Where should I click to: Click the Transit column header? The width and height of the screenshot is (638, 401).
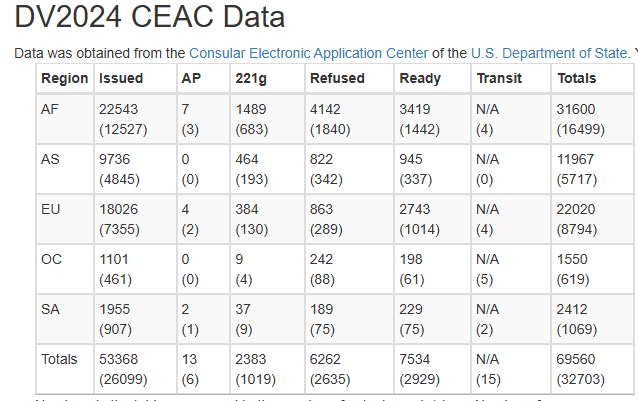499,78
